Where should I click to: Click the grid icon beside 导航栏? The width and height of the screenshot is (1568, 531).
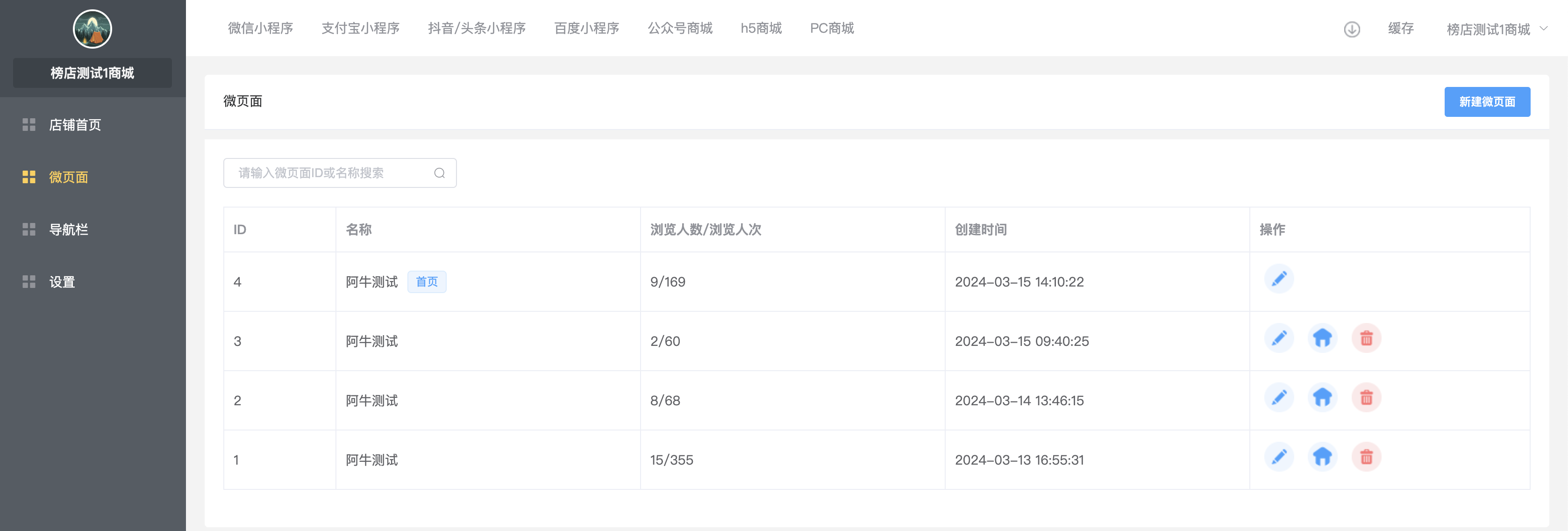coord(29,230)
